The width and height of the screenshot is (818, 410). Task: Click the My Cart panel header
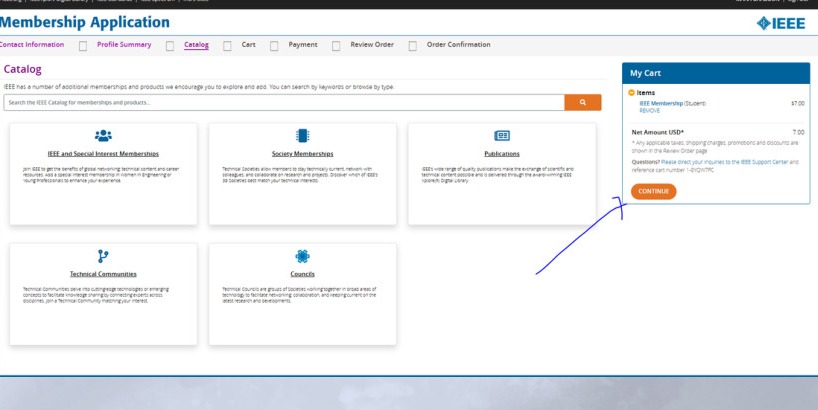pyautogui.click(x=716, y=74)
